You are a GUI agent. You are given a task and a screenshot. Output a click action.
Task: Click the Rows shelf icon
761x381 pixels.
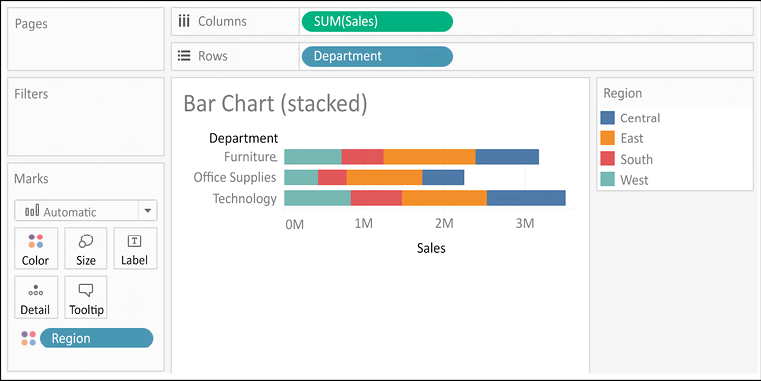pyautogui.click(x=184, y=56)
